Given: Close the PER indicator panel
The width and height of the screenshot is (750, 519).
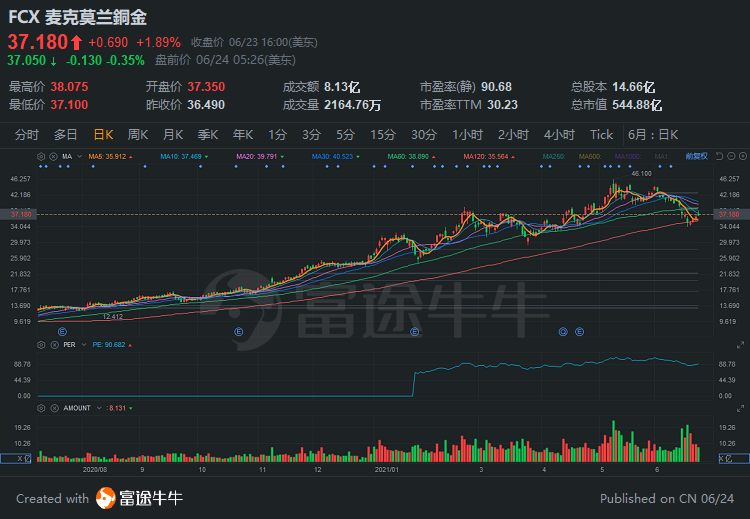Looking at the screenshot, I should point(55,345).
